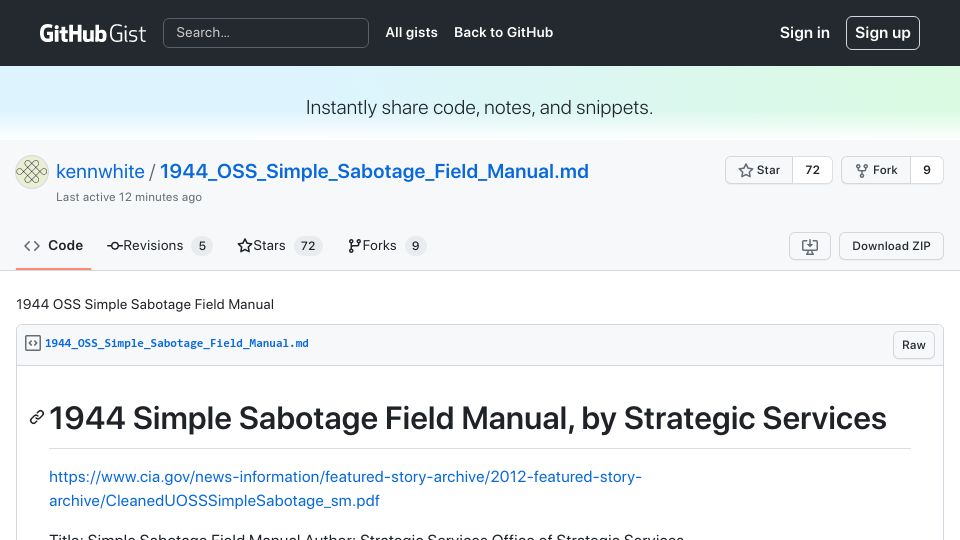
Task: Open the GitHub Gist logo home link
Action: click(x=92, y=33)
